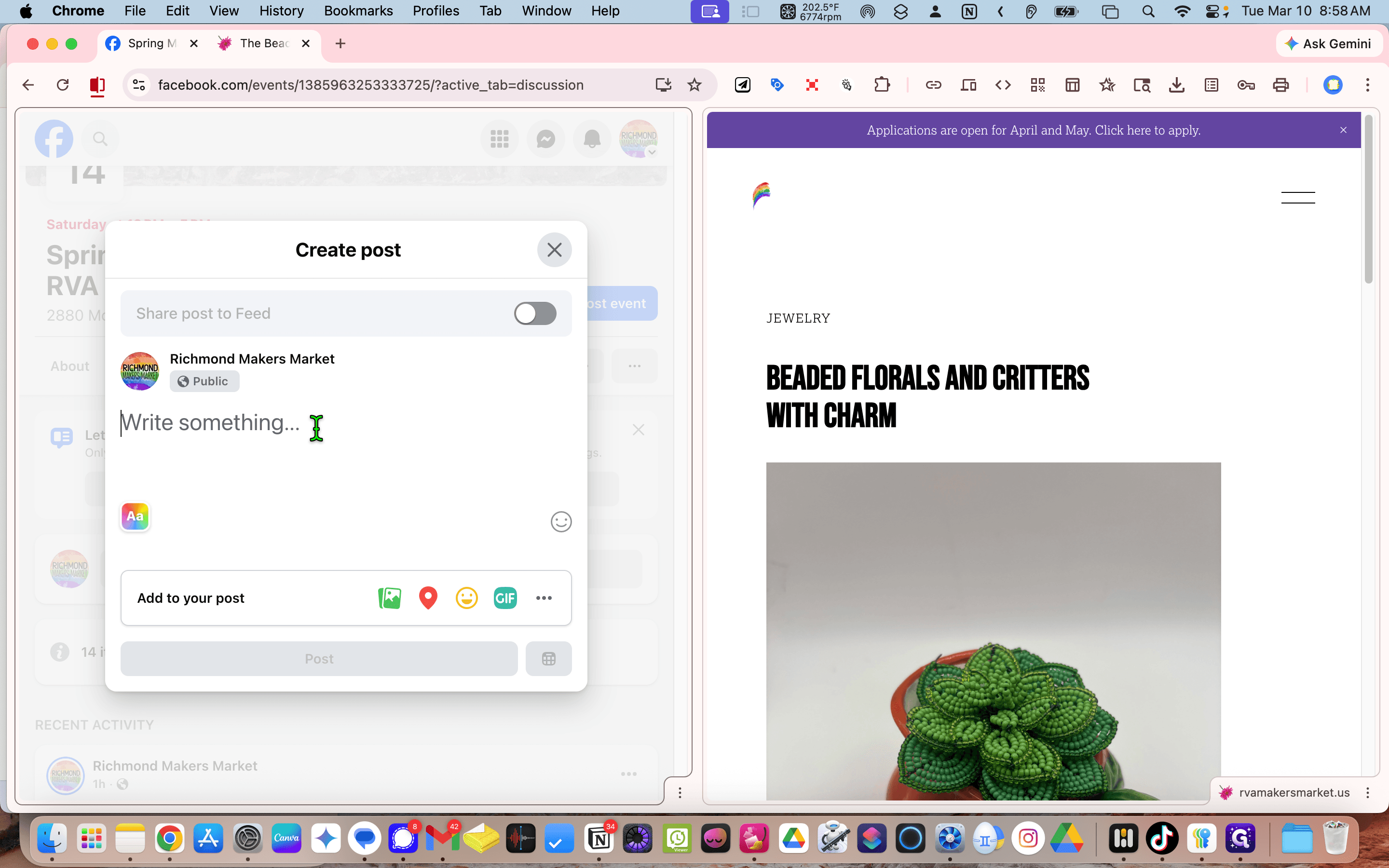
Task: Switch to the Spring M Facebook tab
Action: pos(152,43)
